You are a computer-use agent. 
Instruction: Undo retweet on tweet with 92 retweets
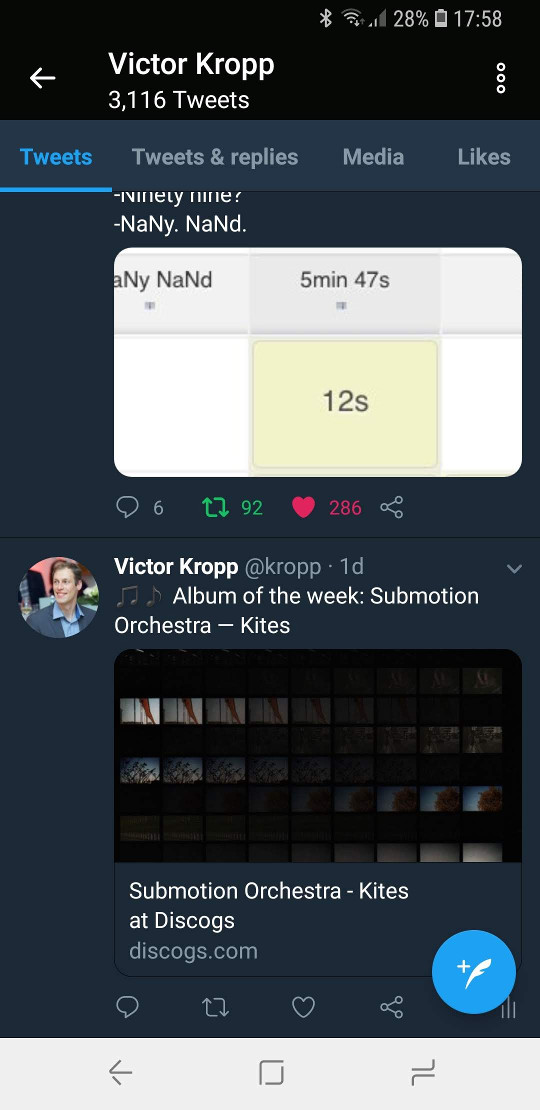(215, 508)
